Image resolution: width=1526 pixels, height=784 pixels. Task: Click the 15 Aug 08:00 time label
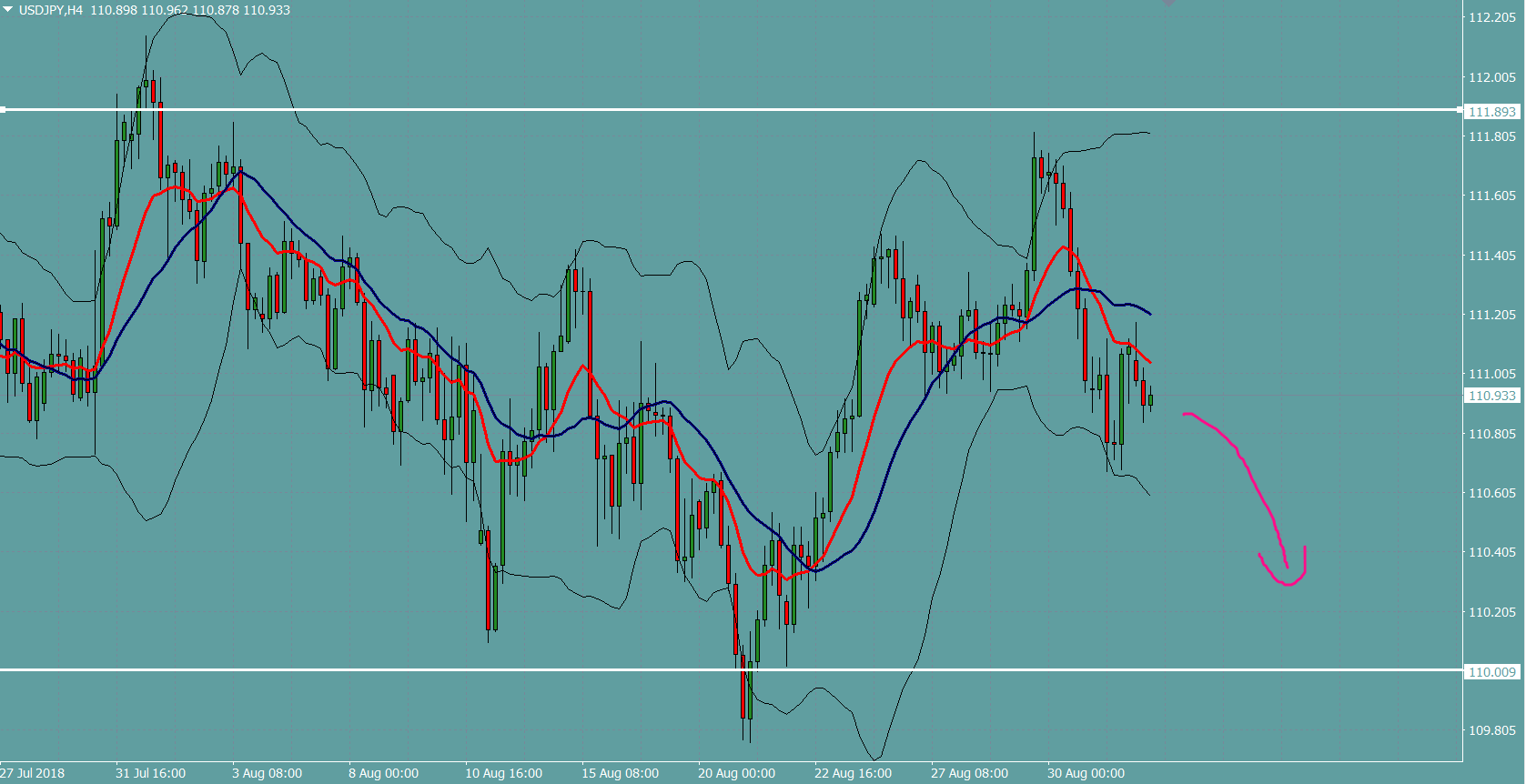pyautogui.click(x=620, y=773)
